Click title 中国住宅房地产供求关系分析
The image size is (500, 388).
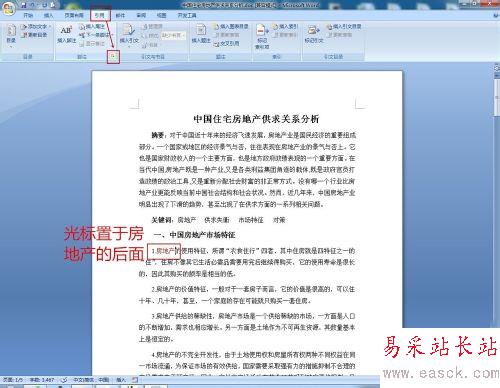tap(256, 119)
